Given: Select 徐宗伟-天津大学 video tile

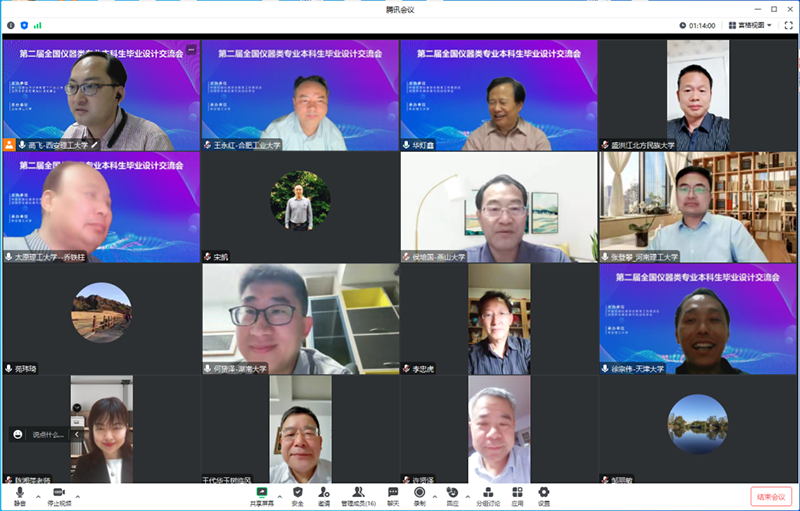Looking at the screenshot, I should (x=698, y=320).
